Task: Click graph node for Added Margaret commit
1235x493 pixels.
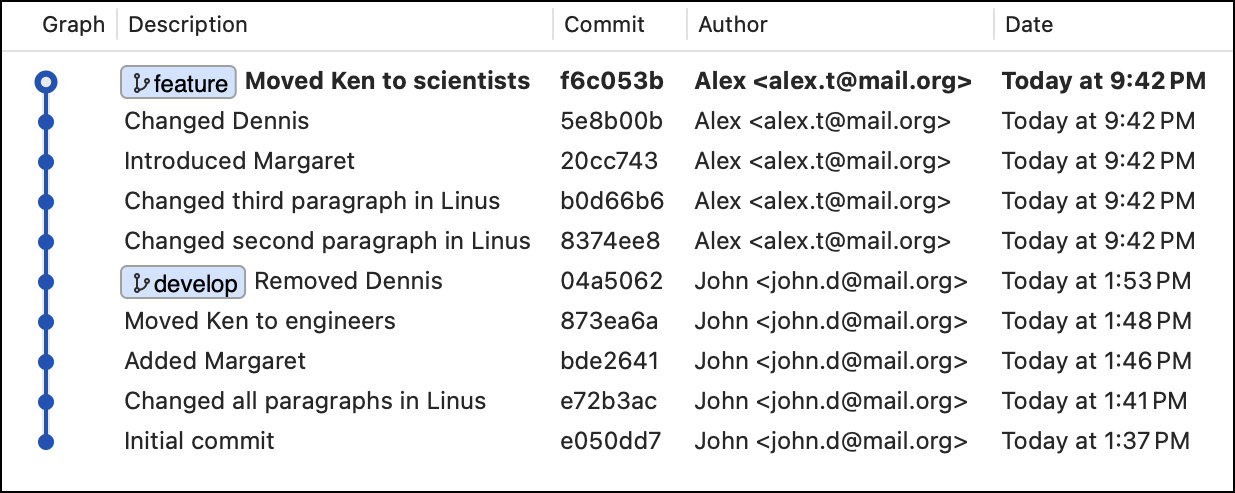Action: click(45, 362)
